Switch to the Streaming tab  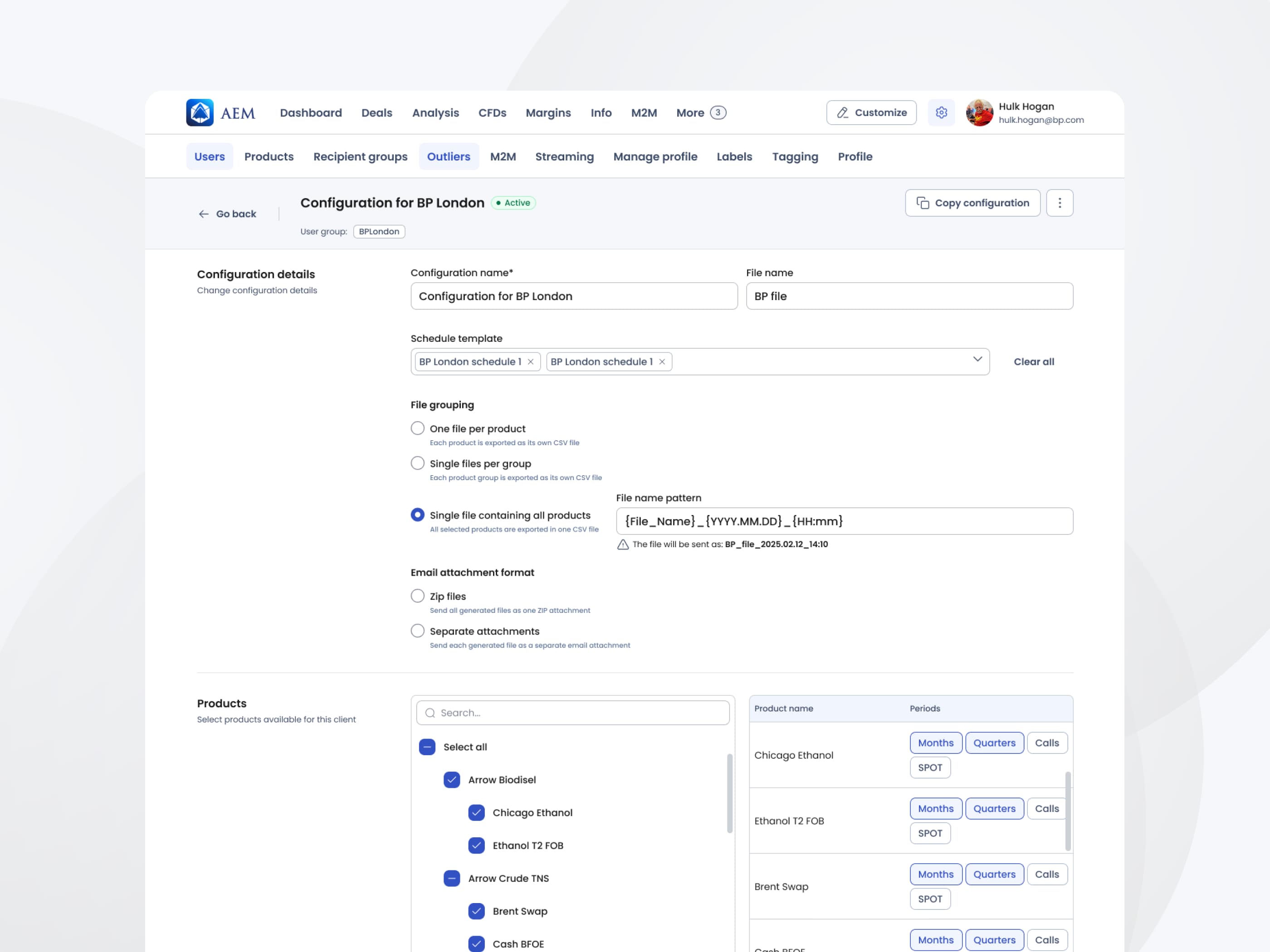pyautogui.click(x=564, y=157)
